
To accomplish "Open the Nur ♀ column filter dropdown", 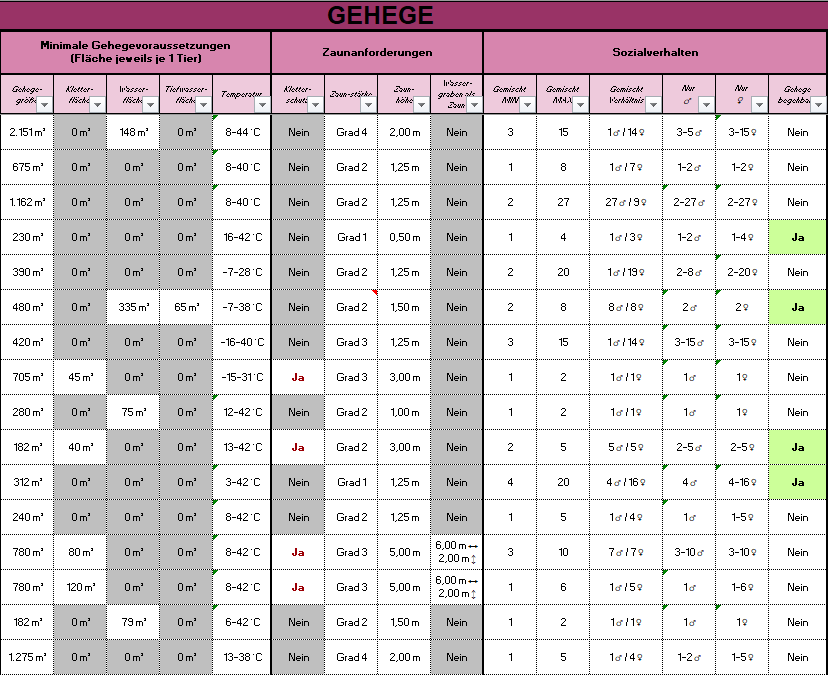I will 759,105.
